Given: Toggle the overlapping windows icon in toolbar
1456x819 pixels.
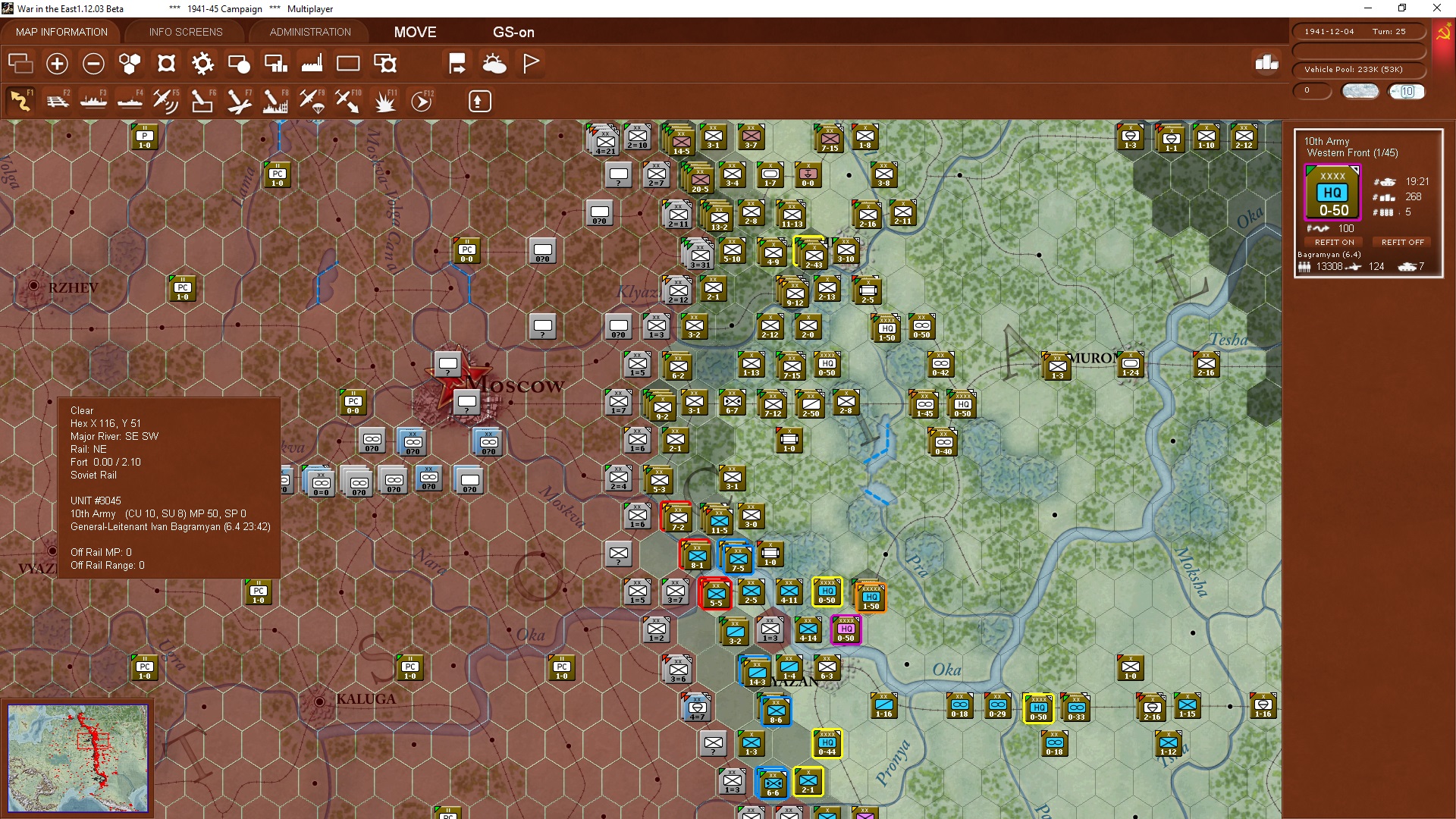Looking at the screenshot, I should [20, 64].
